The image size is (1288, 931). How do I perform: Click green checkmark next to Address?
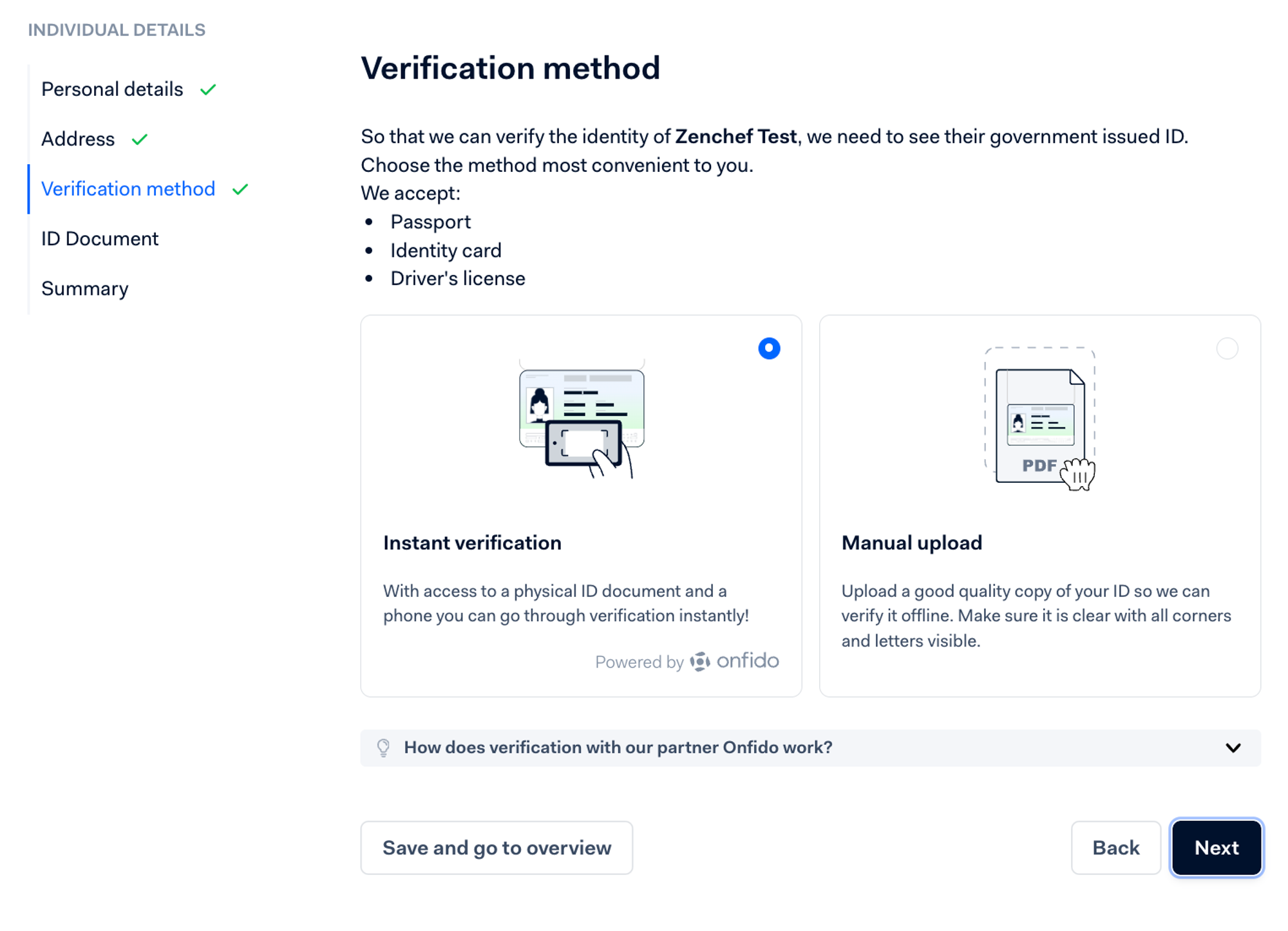pyautogui.click(x=140, y=139)
